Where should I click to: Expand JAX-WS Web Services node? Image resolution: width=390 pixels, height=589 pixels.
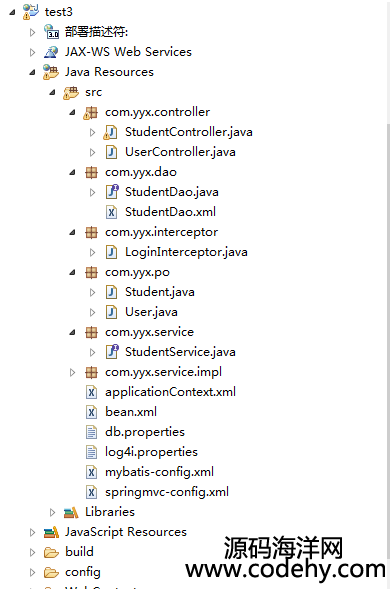click(x=32, y=52)
